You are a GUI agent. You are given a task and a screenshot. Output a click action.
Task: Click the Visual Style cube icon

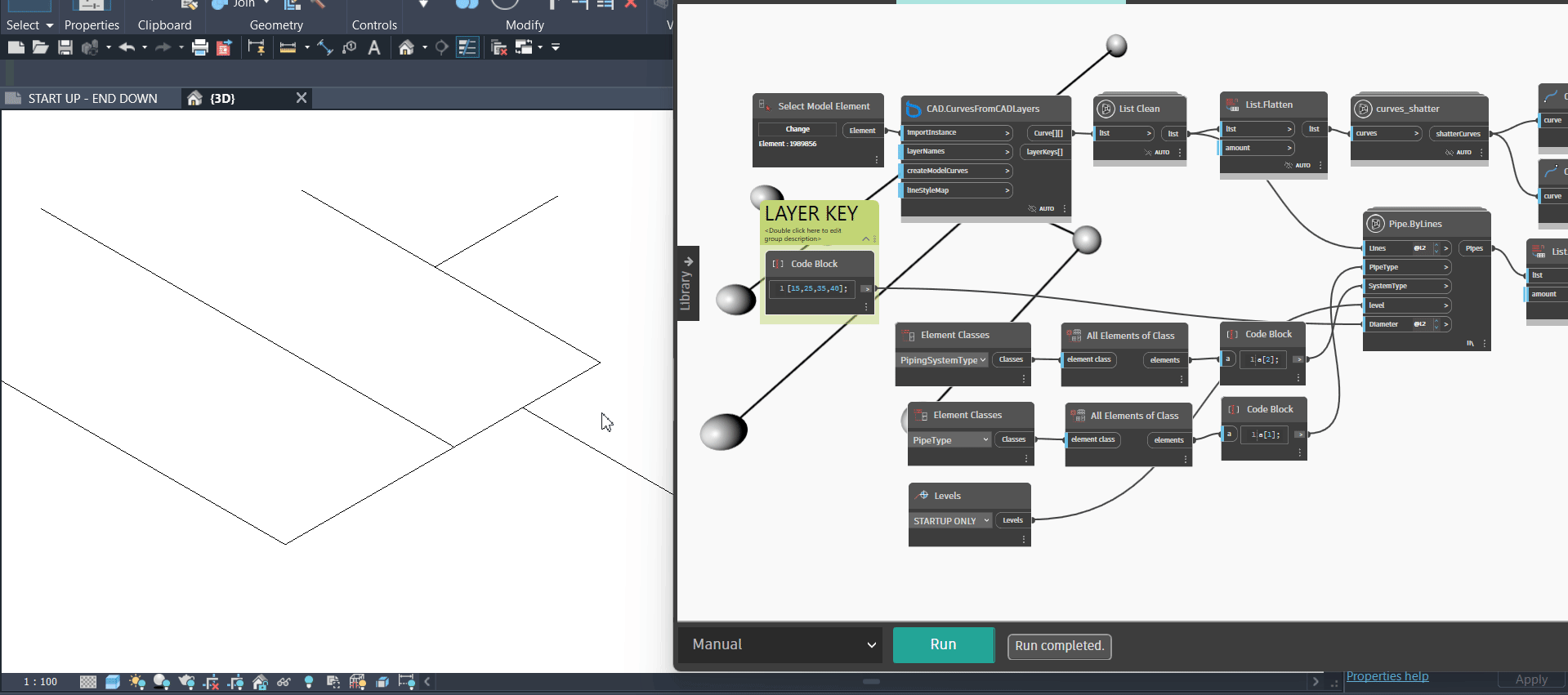[x=113, y=682]
